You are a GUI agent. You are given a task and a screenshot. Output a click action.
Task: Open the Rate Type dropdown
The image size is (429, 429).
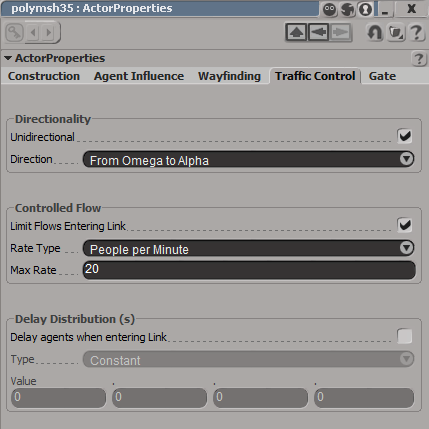(248, 248)
